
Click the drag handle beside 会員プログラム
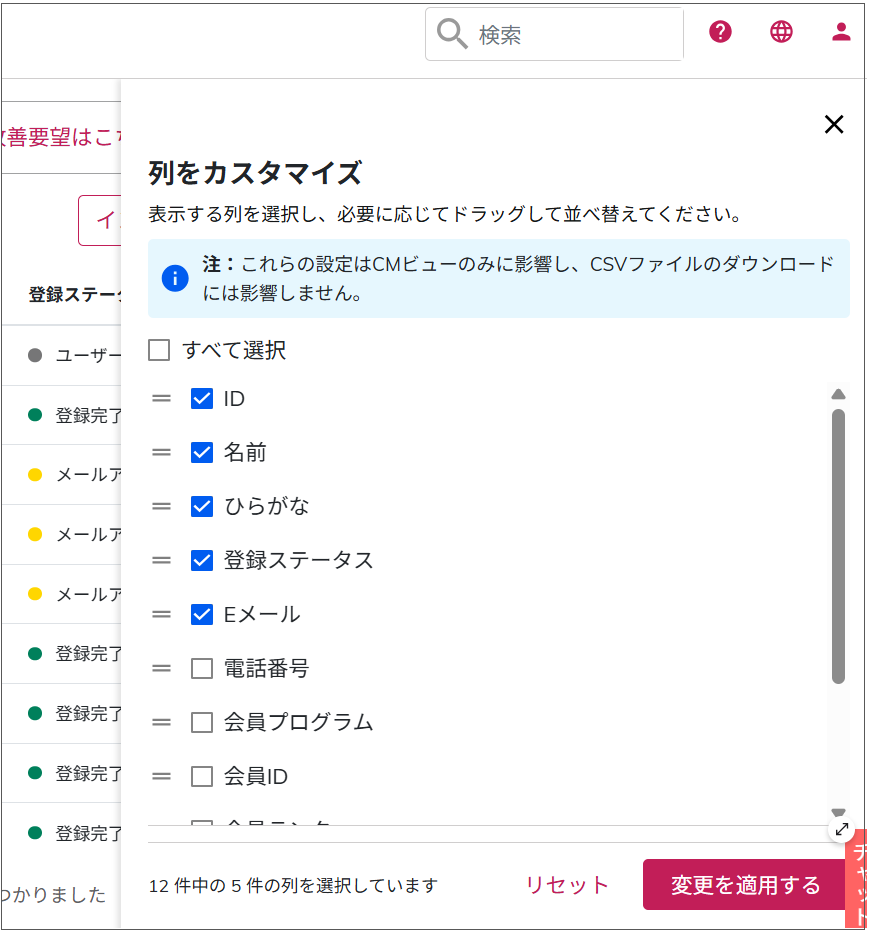tap(162, 722)
